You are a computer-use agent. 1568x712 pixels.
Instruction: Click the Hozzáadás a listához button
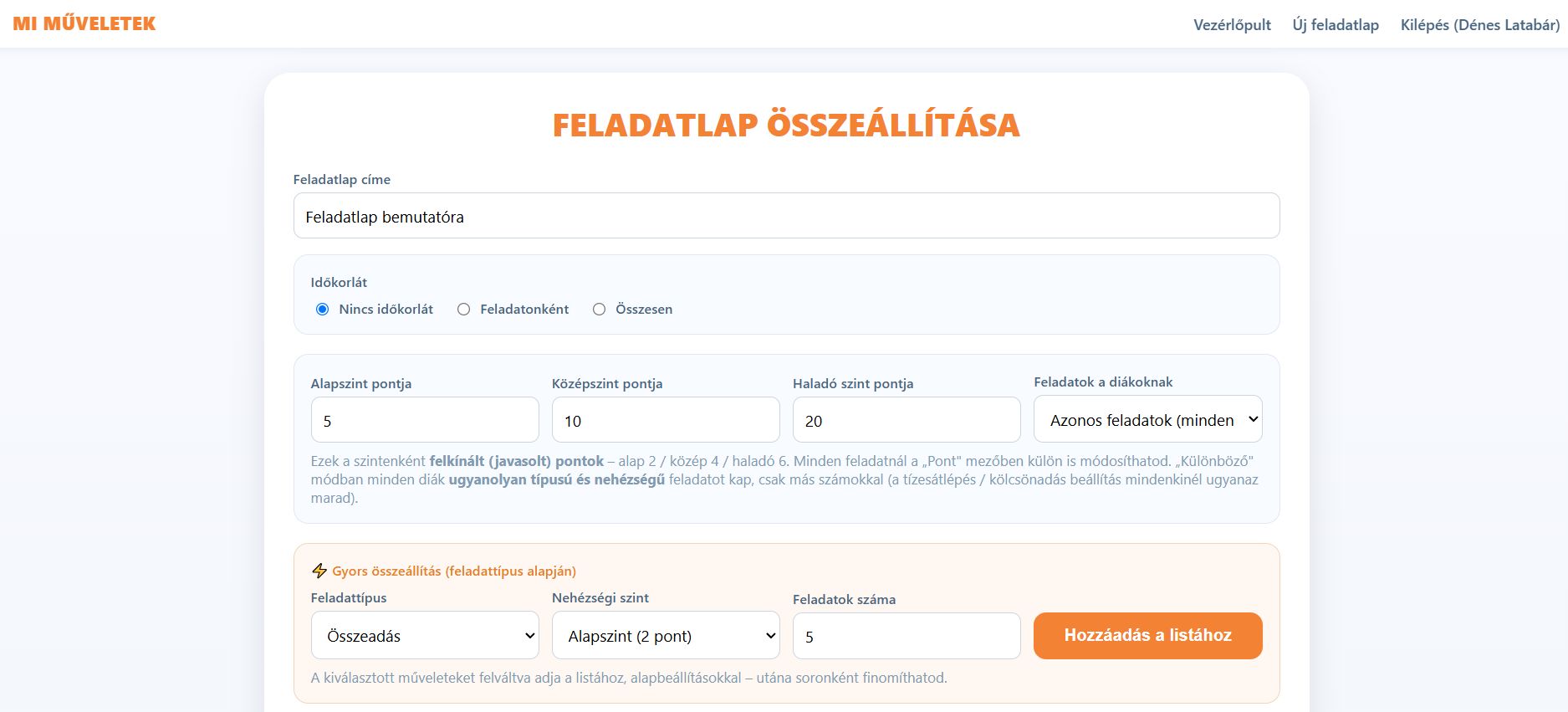[x=1147, y=635]
